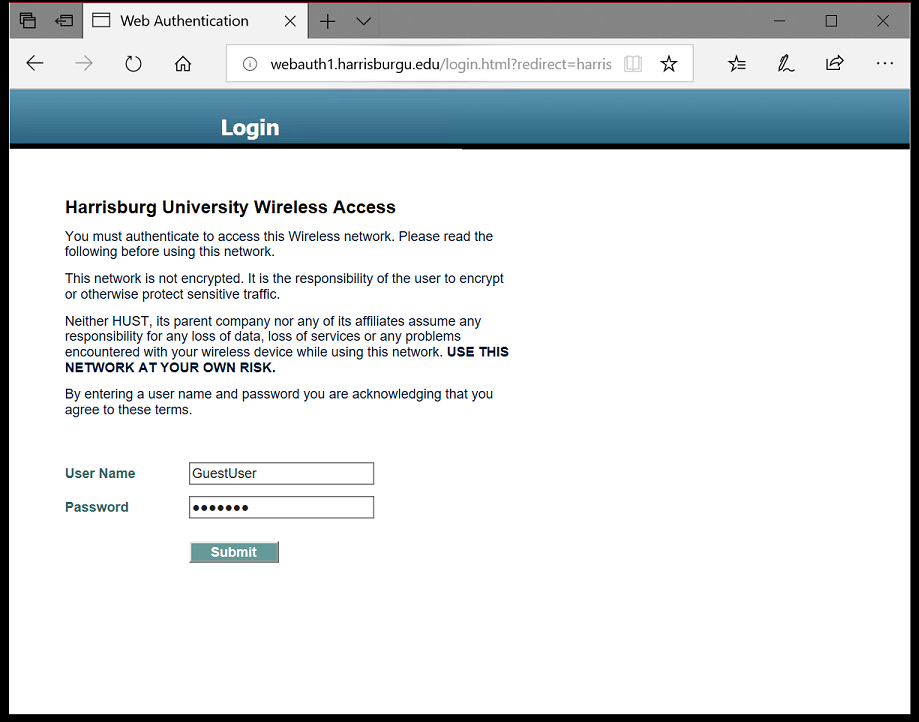Click 'This network is not encrypted' paragraph
Image resolution: width=919 pixels, height=722 pixels.
(x=284, y=286)
